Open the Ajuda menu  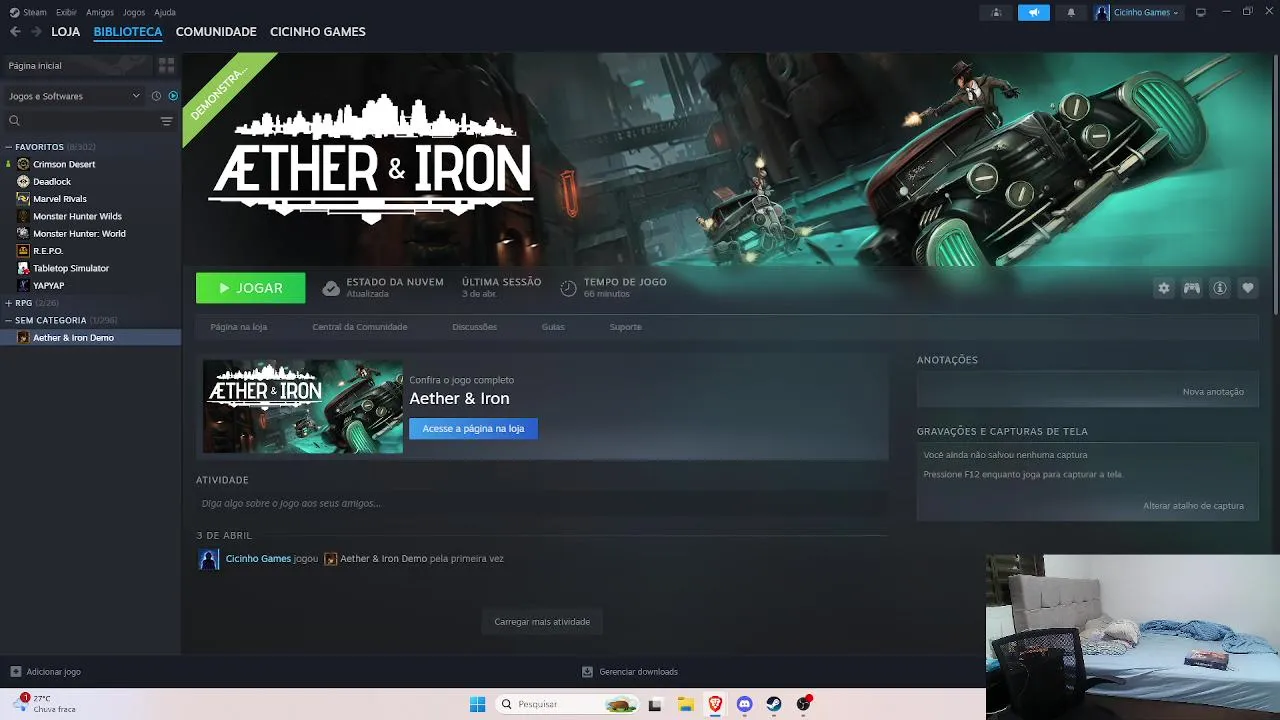[x=165, y=12]
